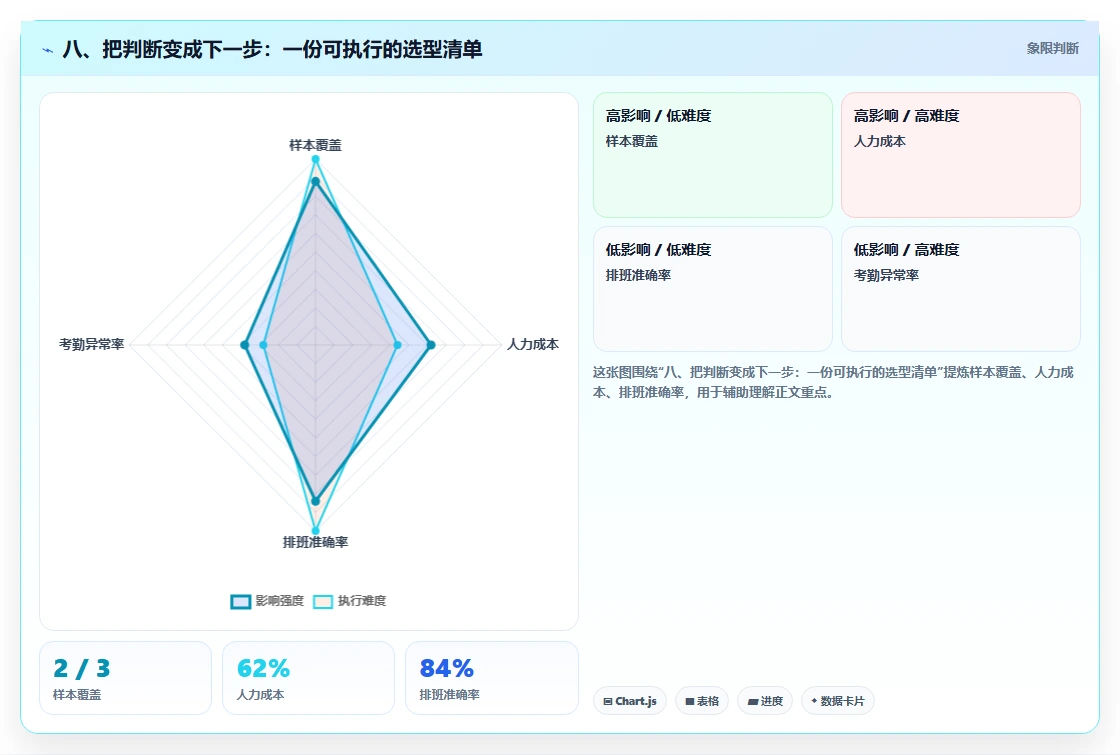Click the 样本覆盖 radar axis label
The height and width of the screenshot is (755, 1120).
[315, 145]
